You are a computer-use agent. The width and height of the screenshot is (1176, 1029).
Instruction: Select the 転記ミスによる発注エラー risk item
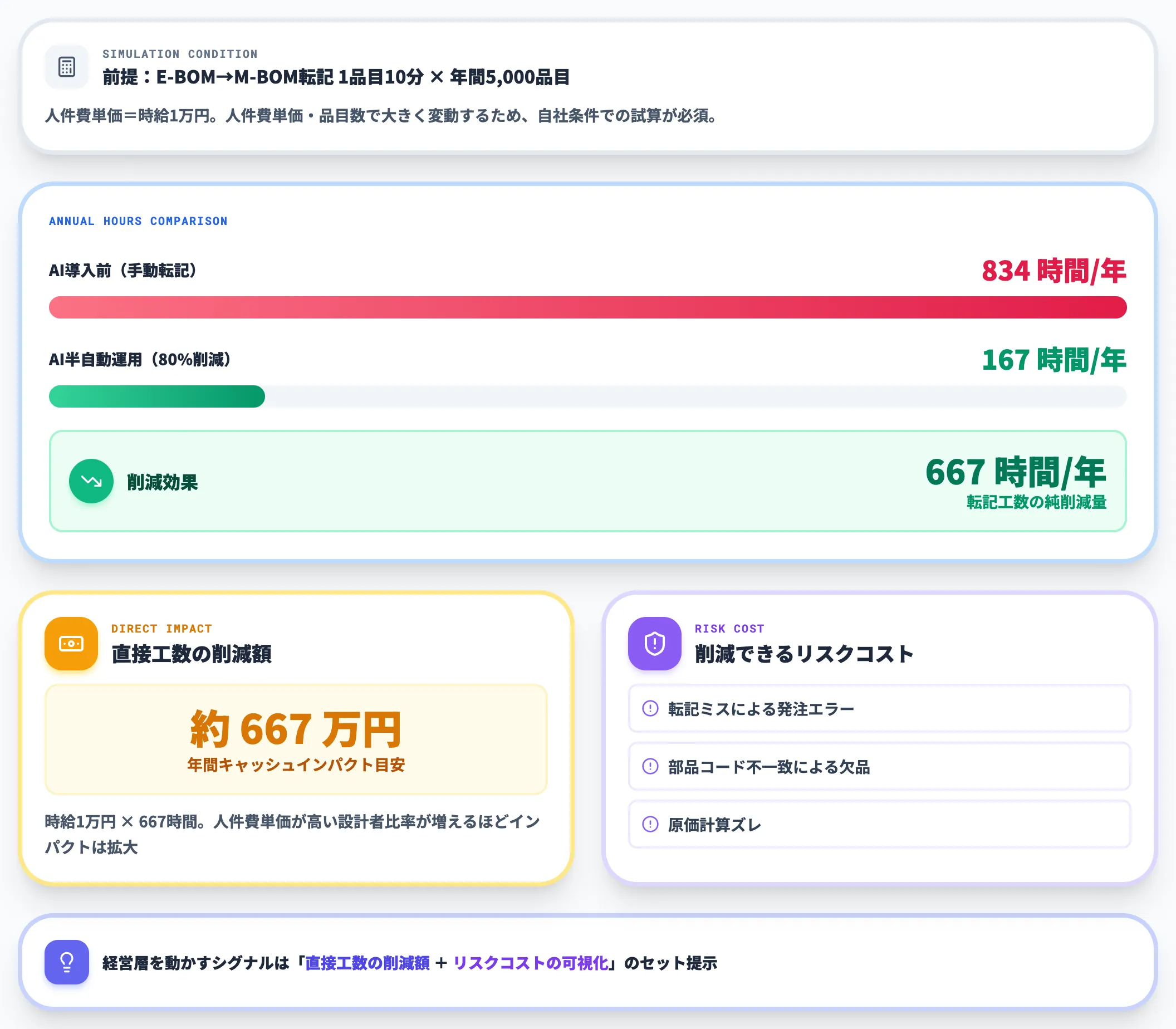879,709
